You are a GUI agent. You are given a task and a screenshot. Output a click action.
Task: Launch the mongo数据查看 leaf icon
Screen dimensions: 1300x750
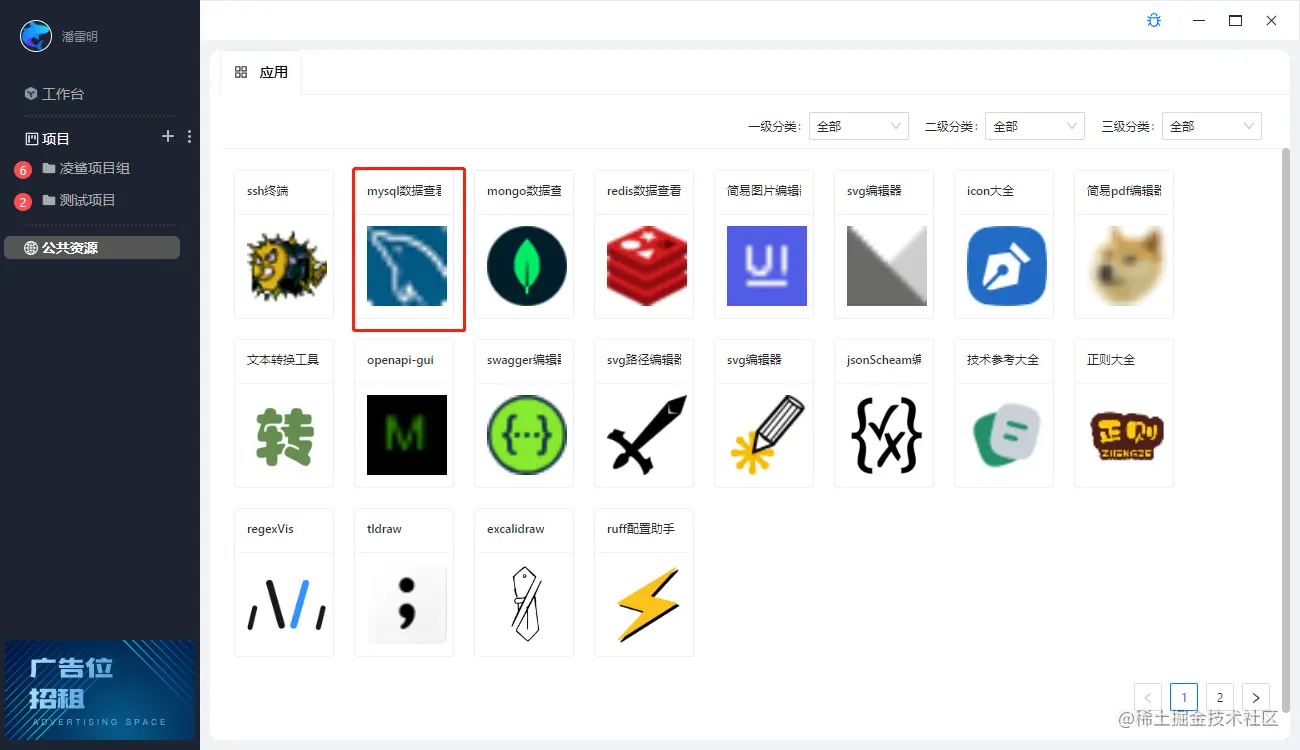[x=527, y=266]
